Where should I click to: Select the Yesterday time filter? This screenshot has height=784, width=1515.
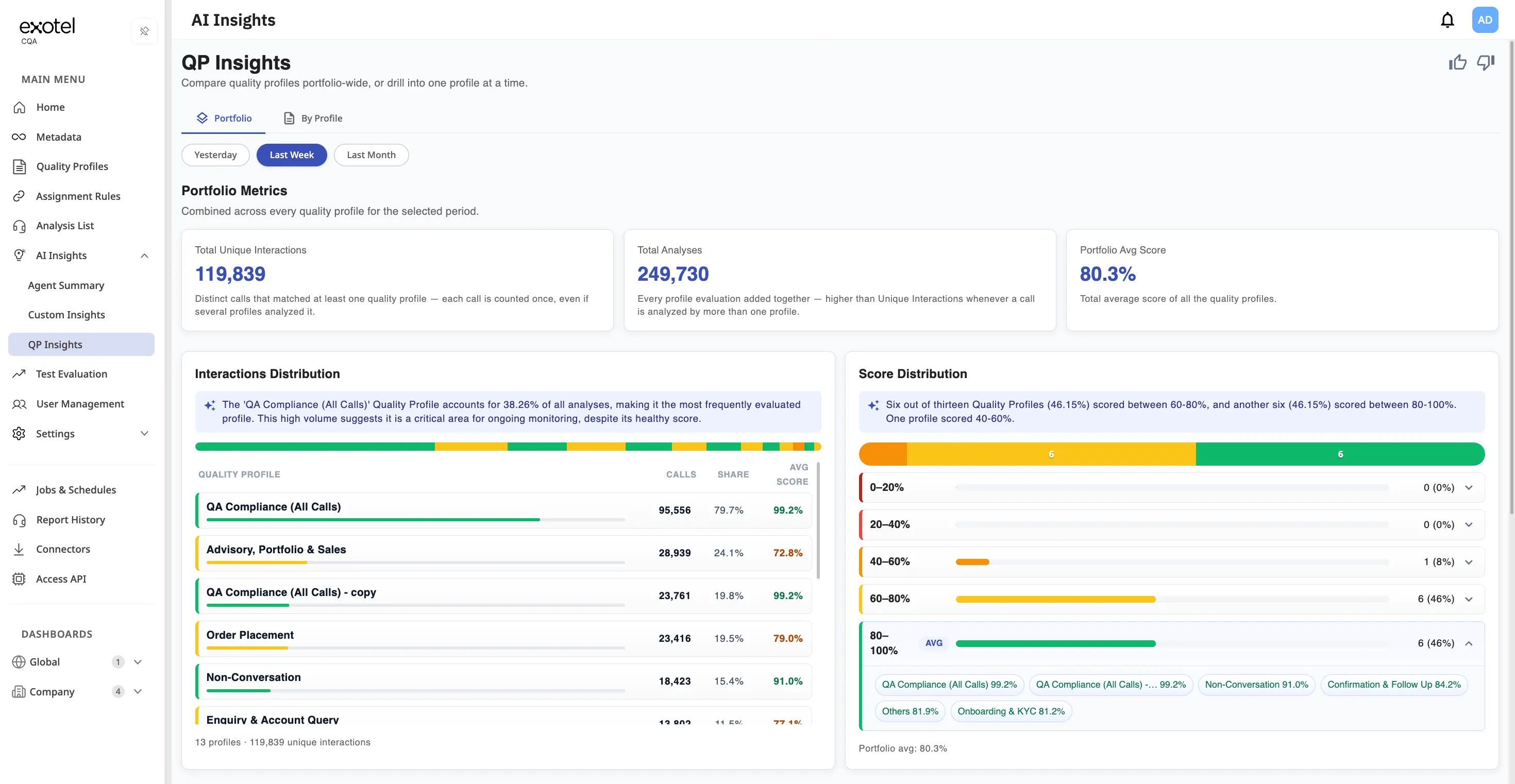point(215,155)
